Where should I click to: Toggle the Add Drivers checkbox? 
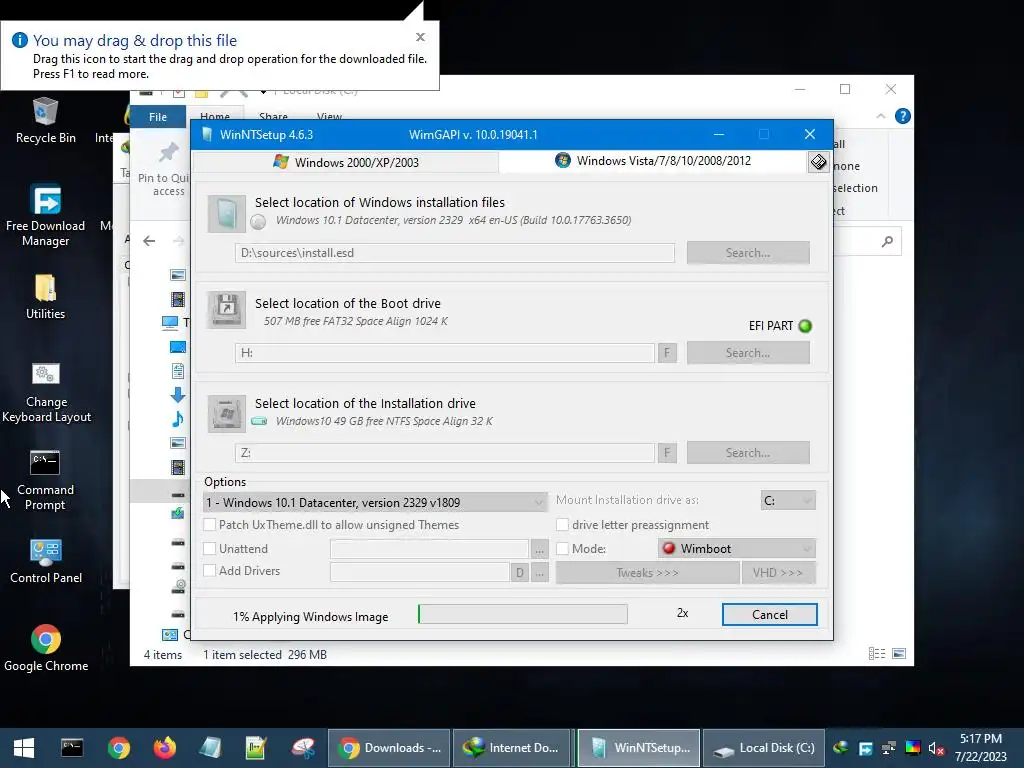point(210,570)
